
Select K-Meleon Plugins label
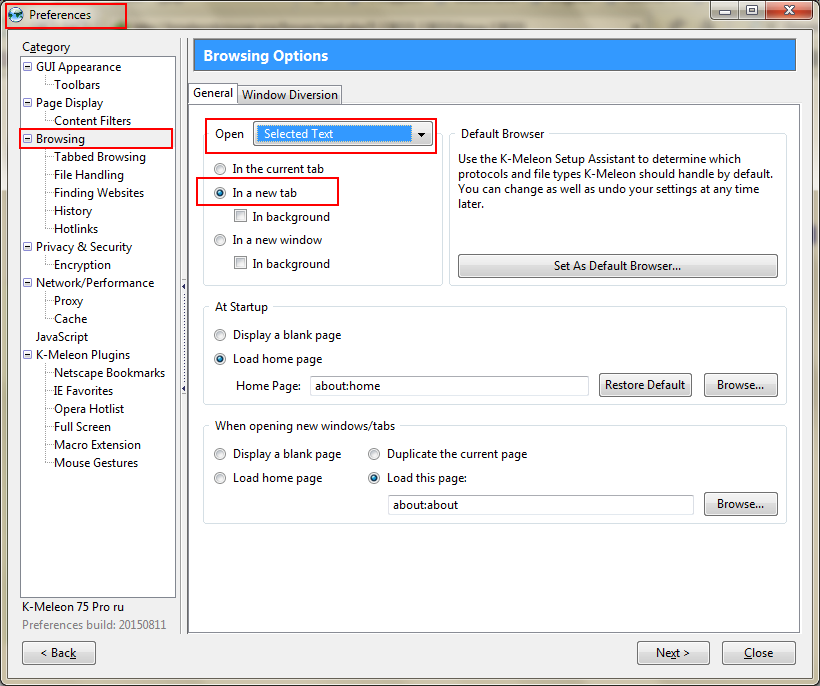83,355
